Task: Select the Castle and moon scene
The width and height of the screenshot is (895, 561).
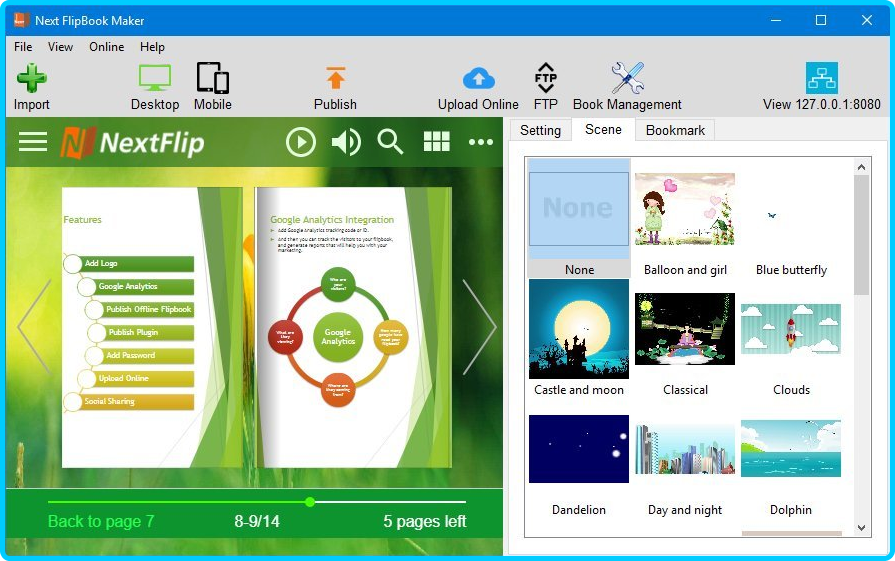Action: coord(579,338)
